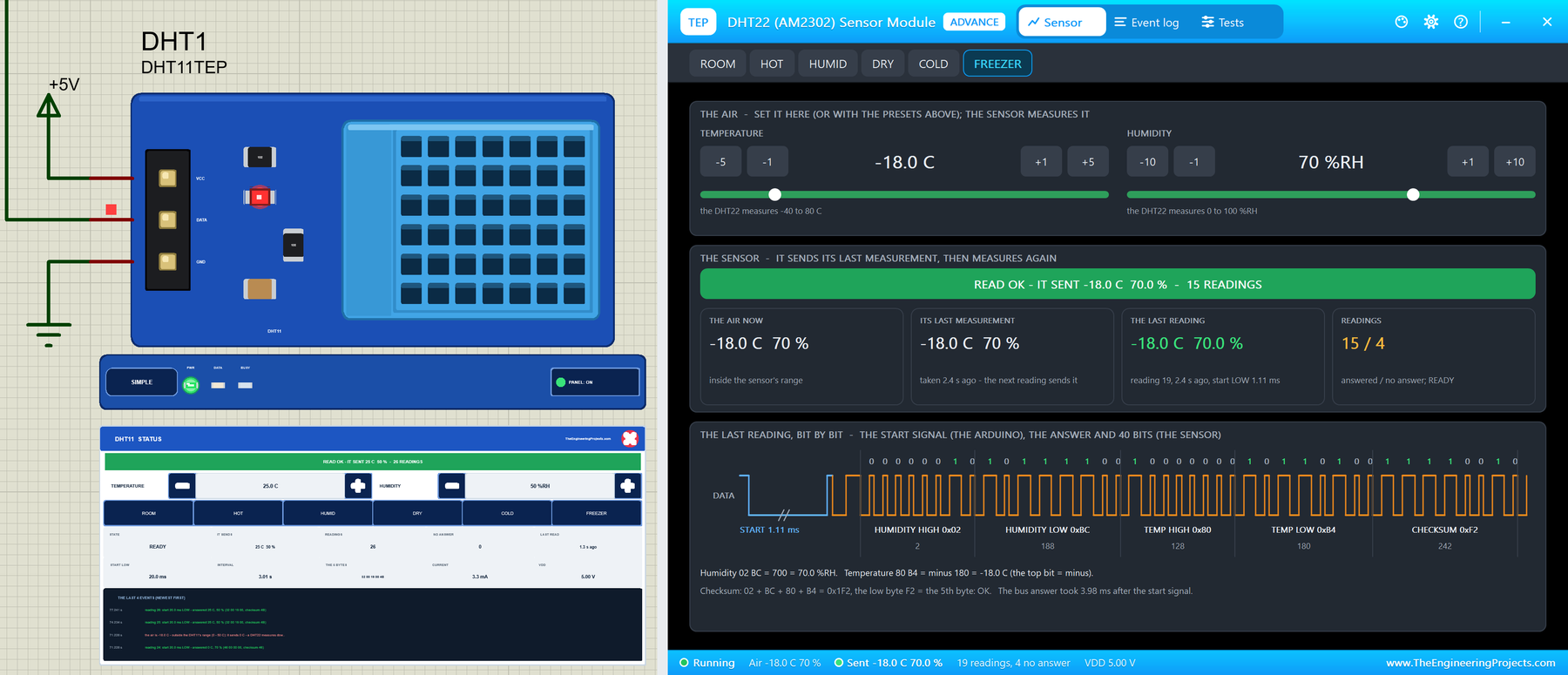The width and height of the screenshot is (1568, 675).
Task: Select the HUMID preset in the DHT22 window
Action: (x=828, y=64)
